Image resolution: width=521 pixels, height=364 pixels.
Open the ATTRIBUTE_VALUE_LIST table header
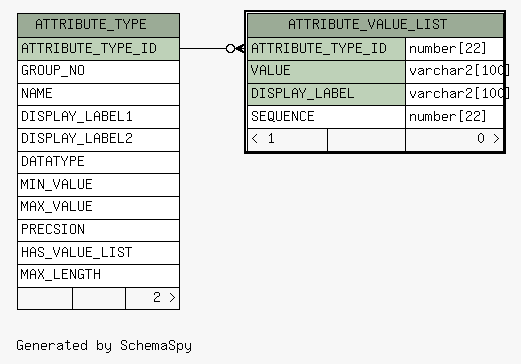pos(376,25)
